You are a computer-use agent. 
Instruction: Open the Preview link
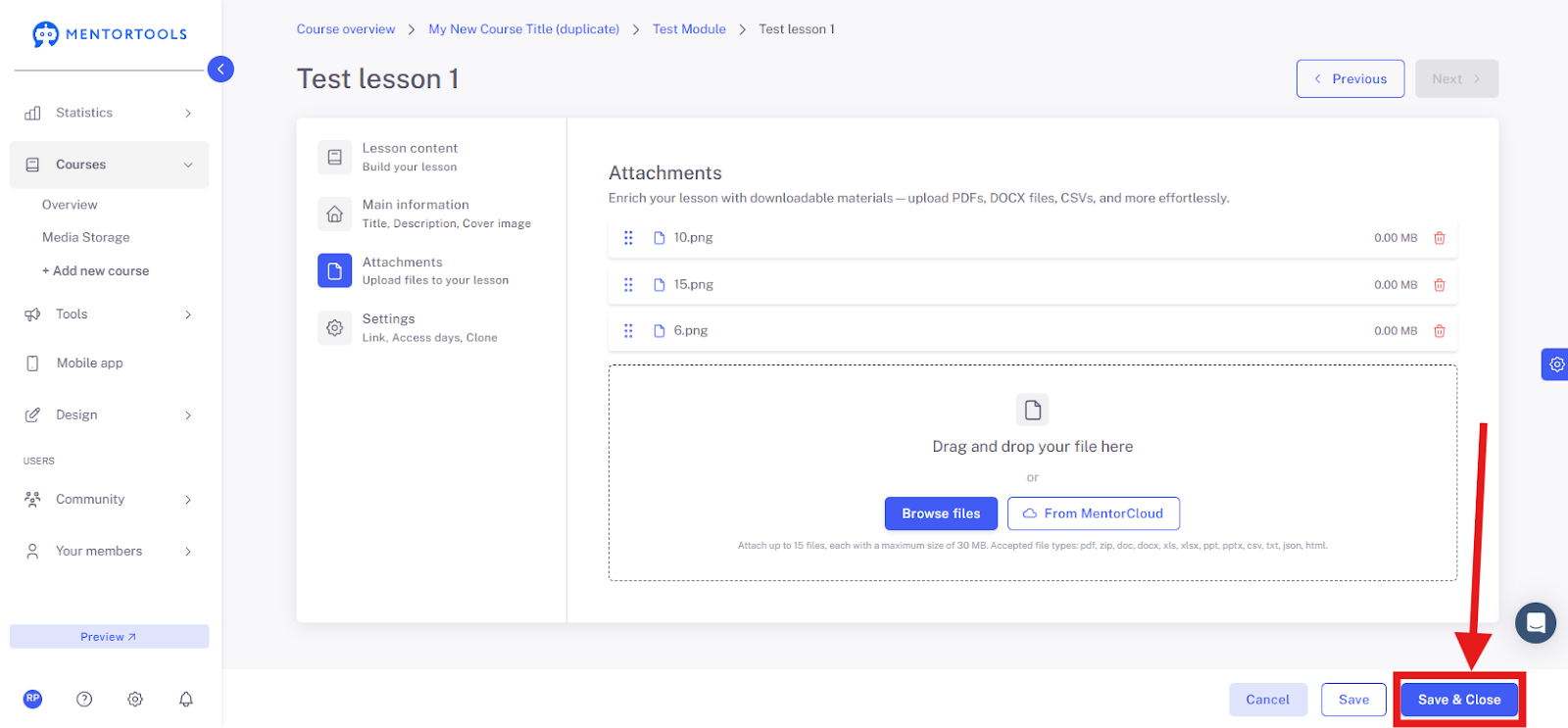[109, 637]
